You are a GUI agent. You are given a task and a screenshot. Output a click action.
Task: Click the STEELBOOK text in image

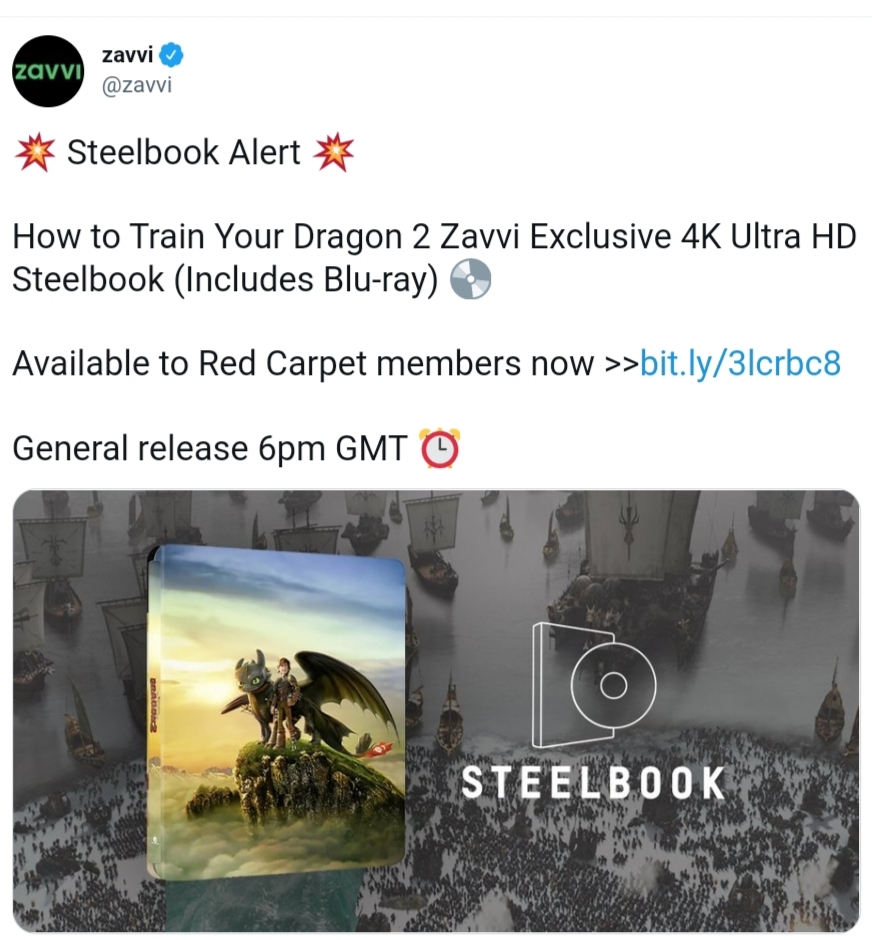tap(593, 782)
